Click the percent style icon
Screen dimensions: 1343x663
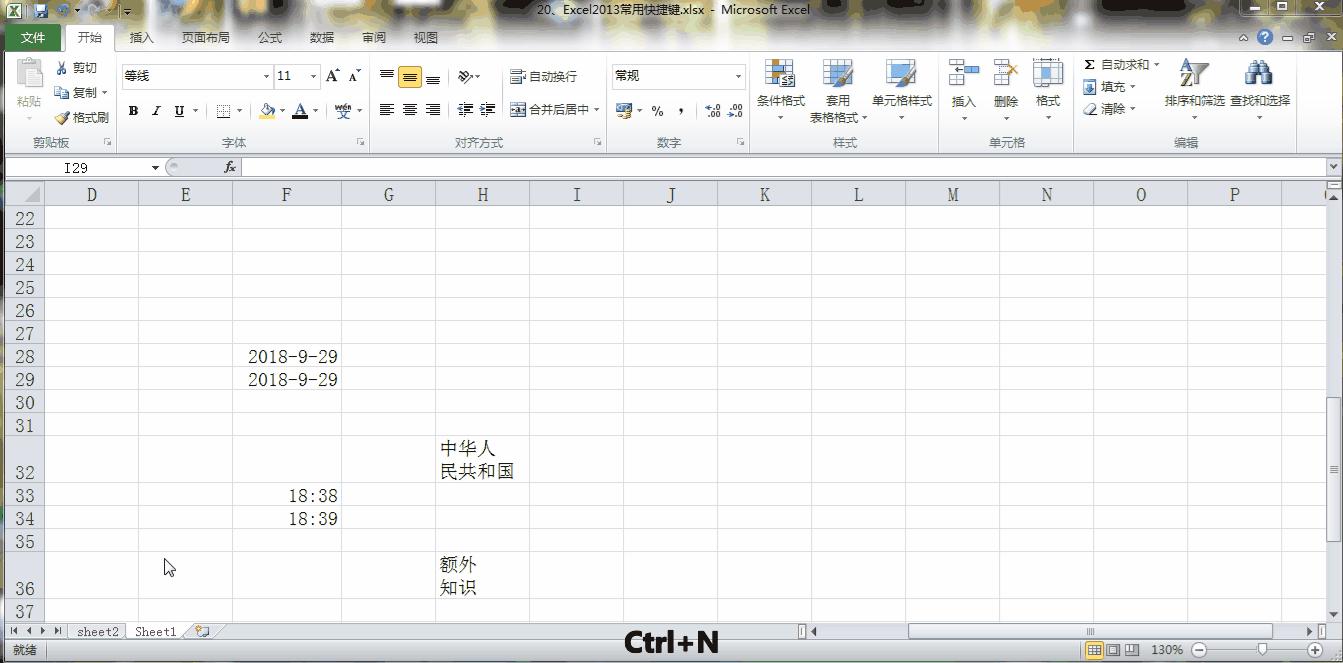657,110
